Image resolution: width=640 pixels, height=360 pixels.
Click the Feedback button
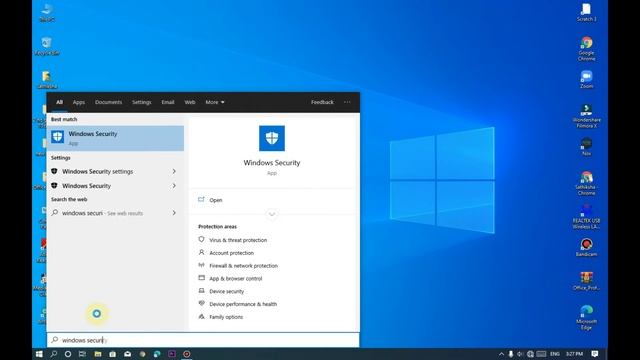click(322, 102)
